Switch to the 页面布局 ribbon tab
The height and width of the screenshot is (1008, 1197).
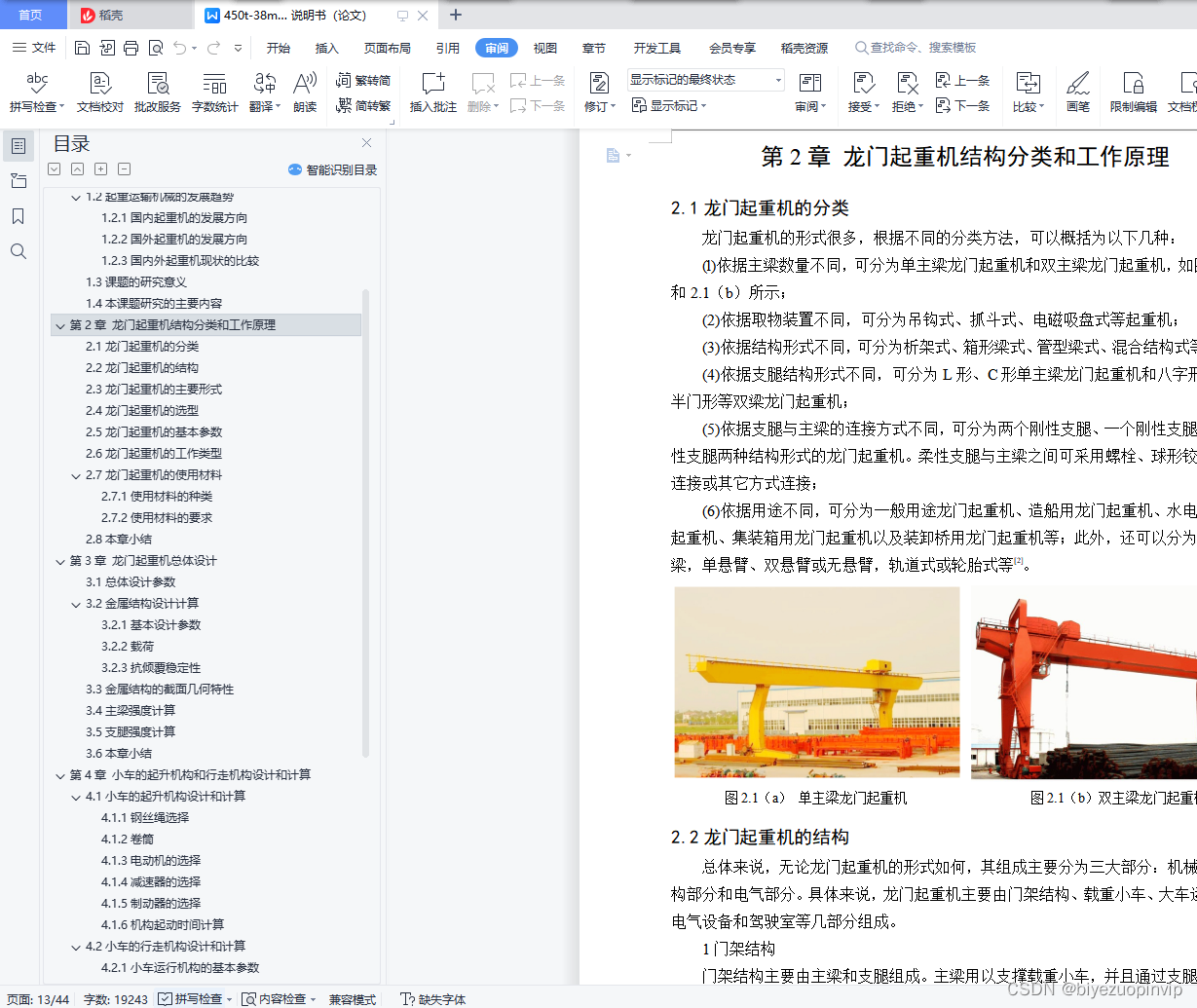(x=388, y=48)
